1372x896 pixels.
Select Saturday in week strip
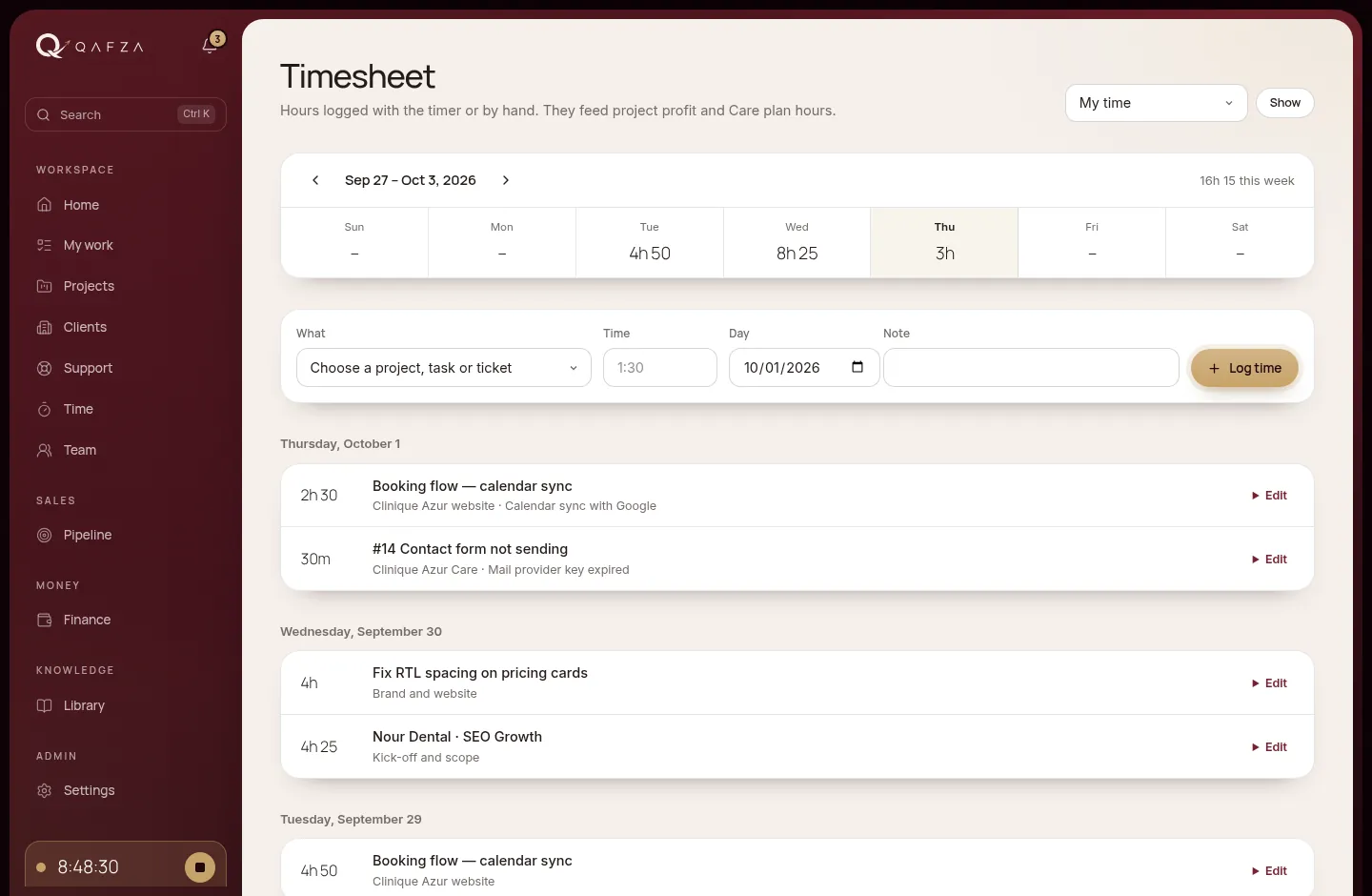(1240, 243)
